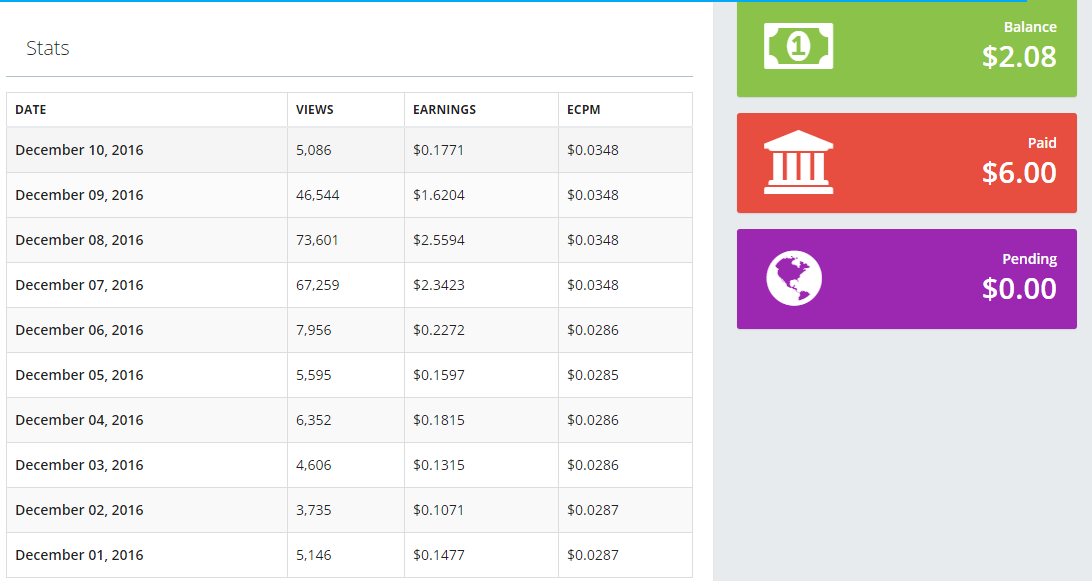1092x581 pixels.
Task: Click the EARNINGS column header
Action: (x=444, y=109)
